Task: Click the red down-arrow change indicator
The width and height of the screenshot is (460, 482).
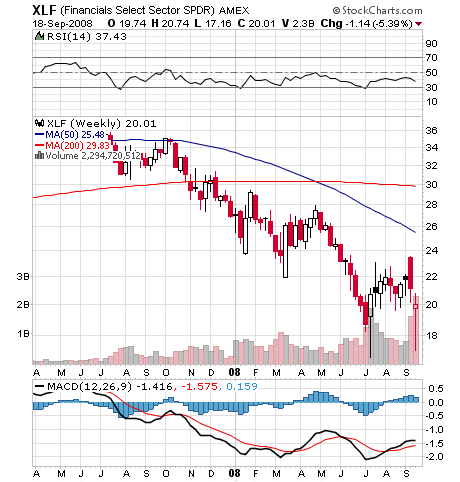Action: click(x=419, y=24)
